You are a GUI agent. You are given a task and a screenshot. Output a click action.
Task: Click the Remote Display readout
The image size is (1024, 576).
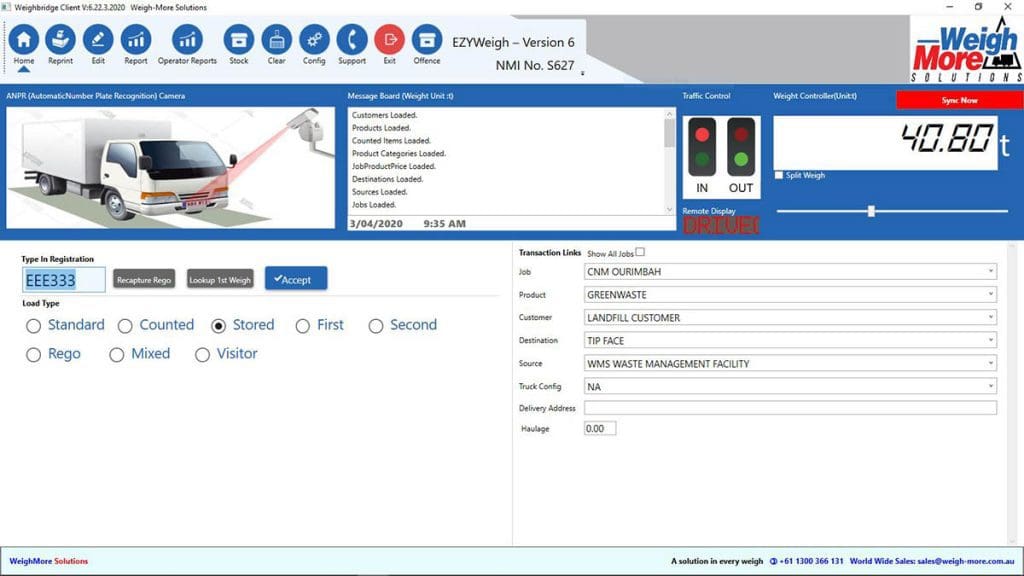tap(720, 225)
